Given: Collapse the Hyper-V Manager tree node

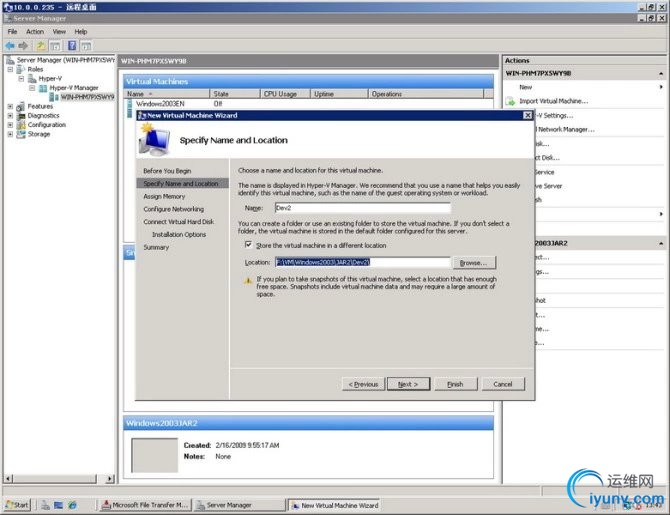Looking at the screenshot, I should click(x=32, y=88).
